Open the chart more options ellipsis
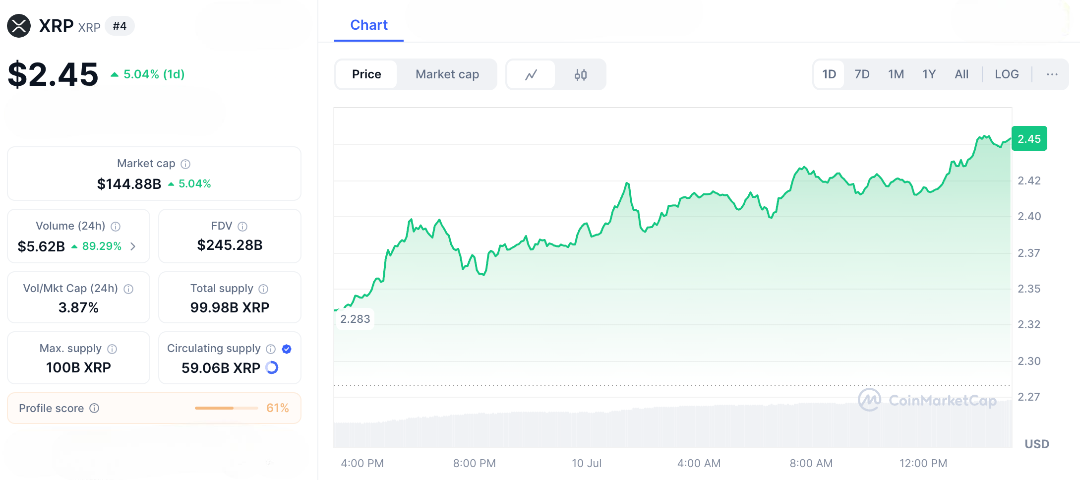 pyautogui.click(x=1052, y=74)
